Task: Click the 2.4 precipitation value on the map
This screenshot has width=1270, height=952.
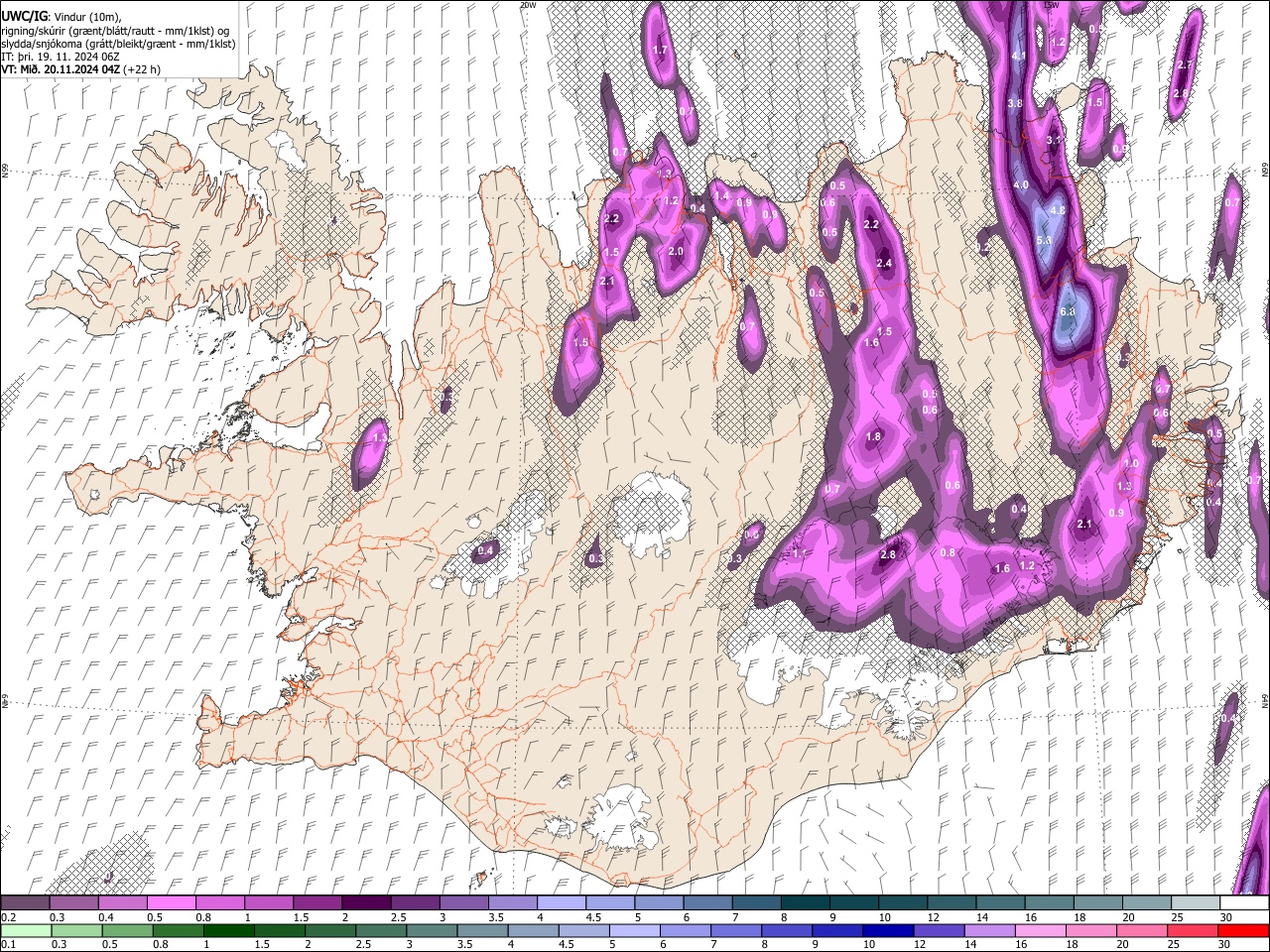Action: 885,263
